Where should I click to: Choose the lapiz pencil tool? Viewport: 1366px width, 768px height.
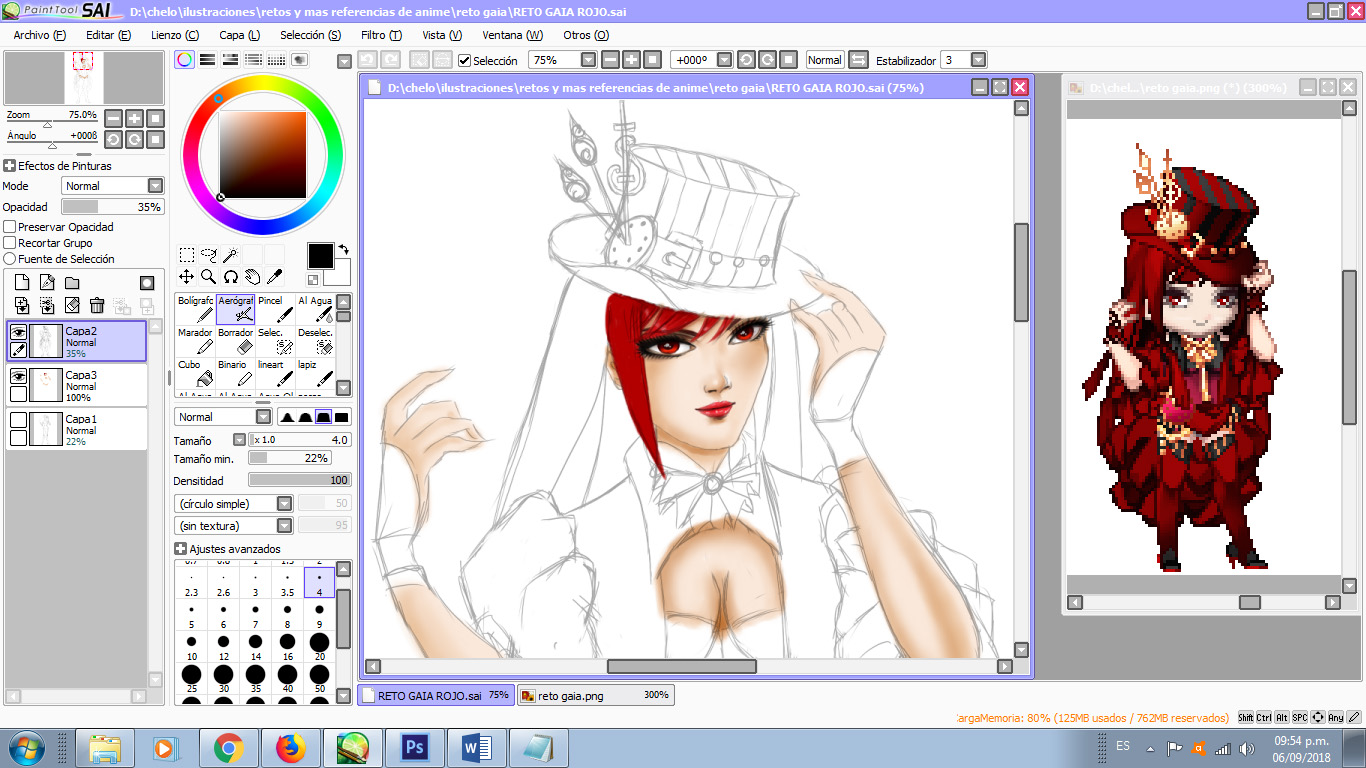[x=315, y=373]
